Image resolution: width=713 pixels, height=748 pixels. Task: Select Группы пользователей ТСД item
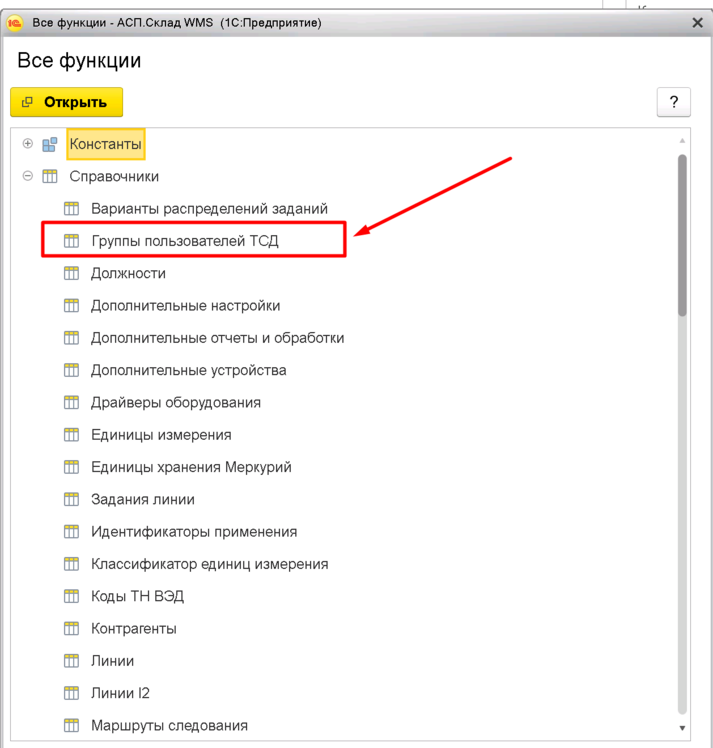184,241
